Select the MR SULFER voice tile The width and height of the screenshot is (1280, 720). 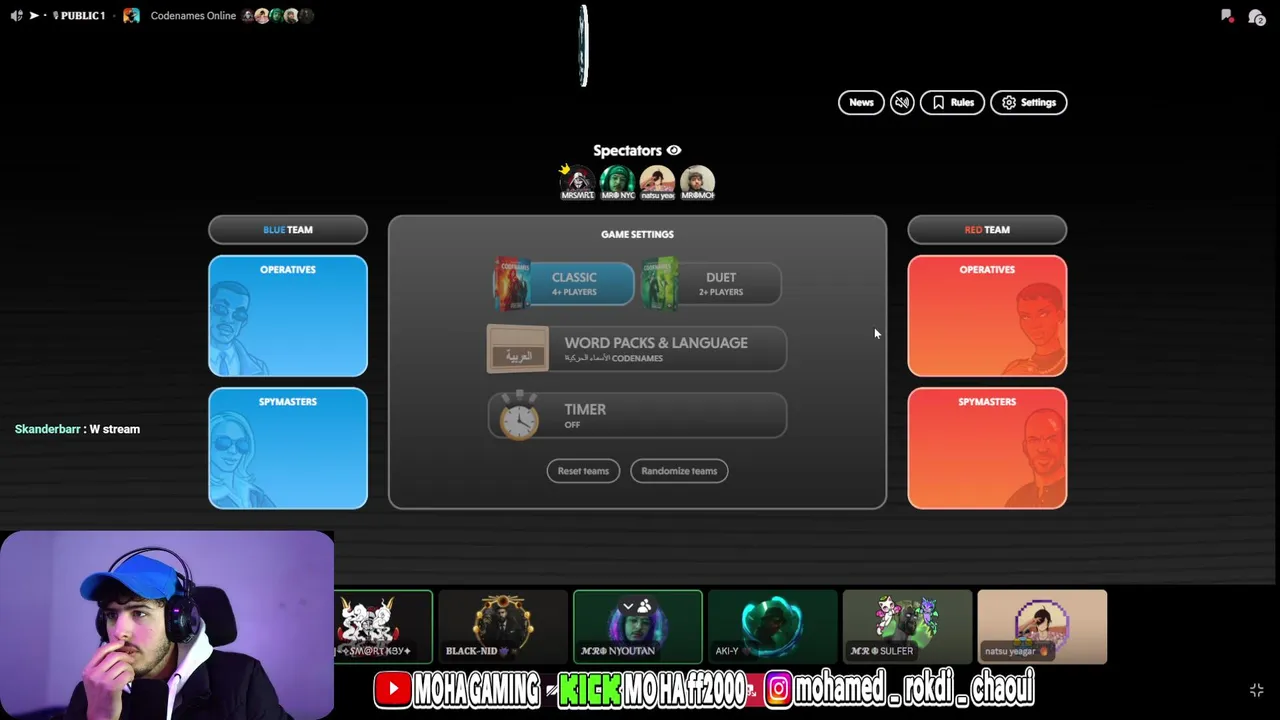(907, 627)
